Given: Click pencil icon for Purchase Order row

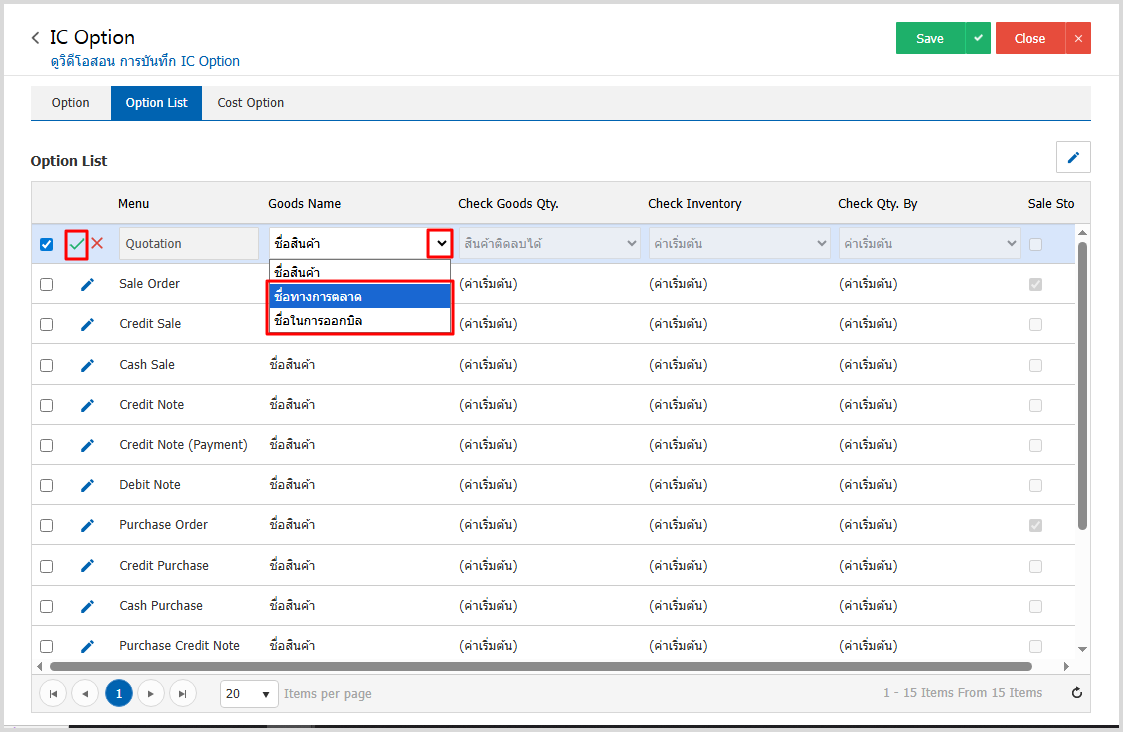Looking at the screenshot, I should (87, 525).
